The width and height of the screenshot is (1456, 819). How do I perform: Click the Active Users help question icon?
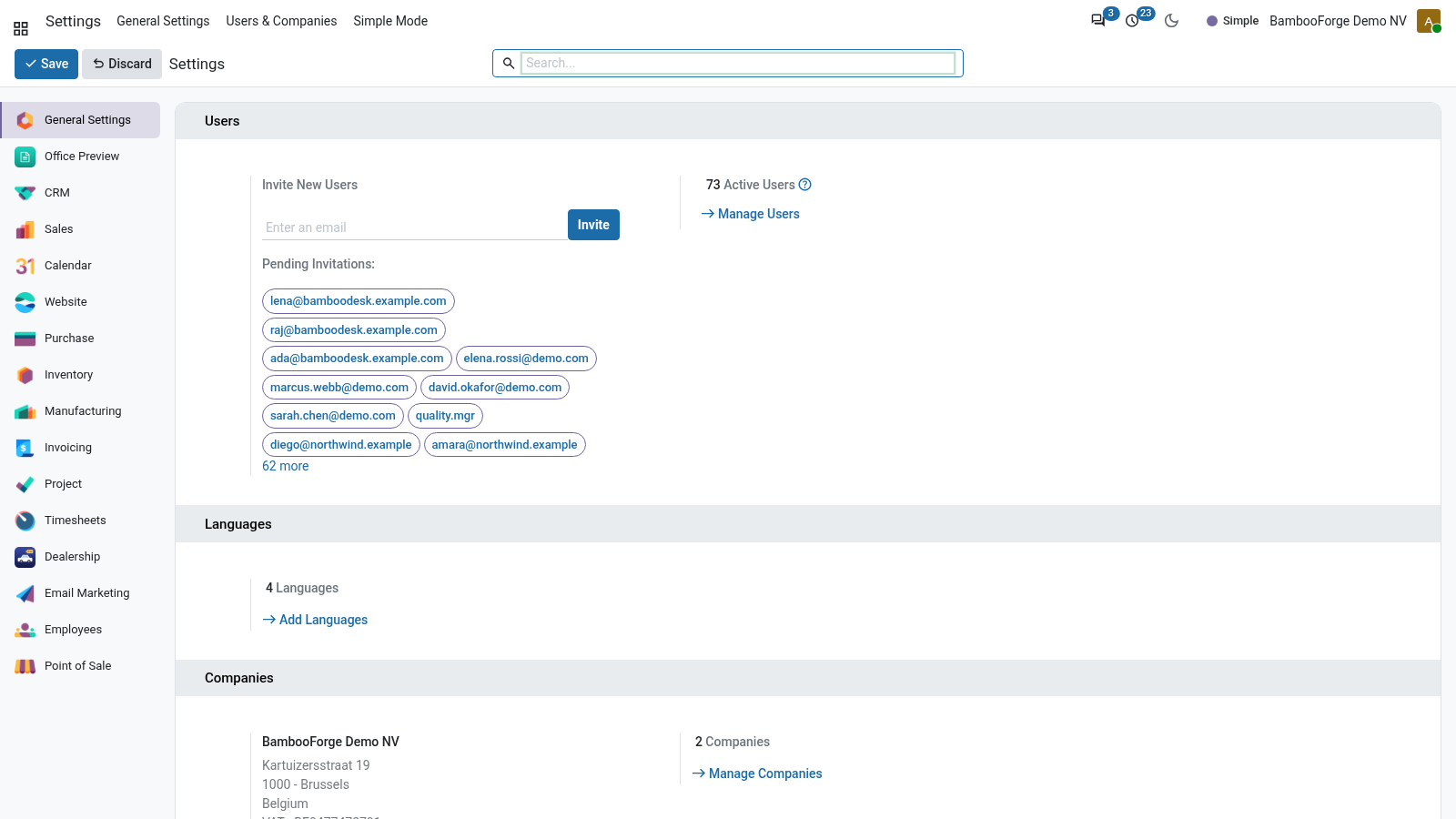tap(804, 185)
